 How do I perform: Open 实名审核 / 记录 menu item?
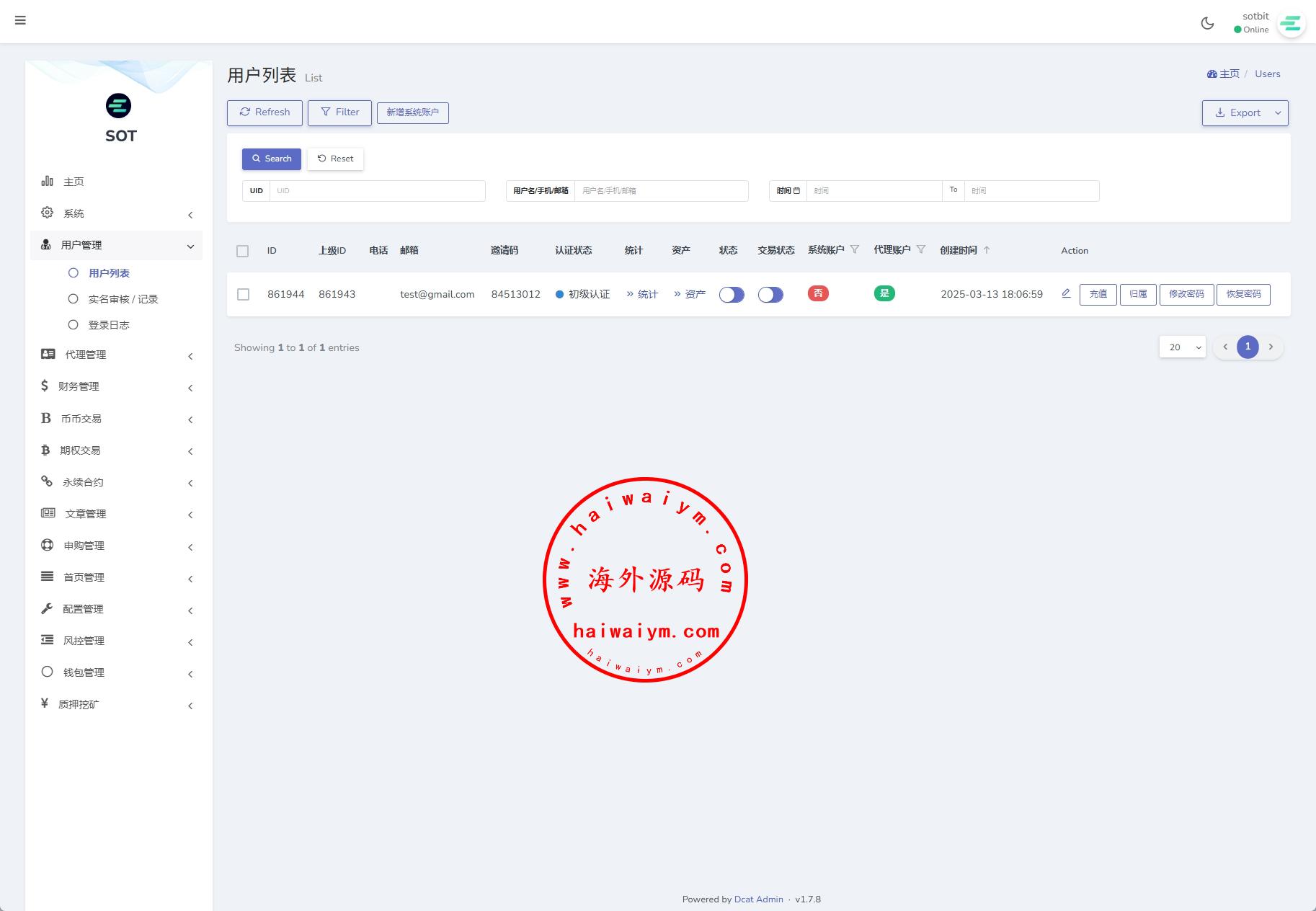(123, 299)
